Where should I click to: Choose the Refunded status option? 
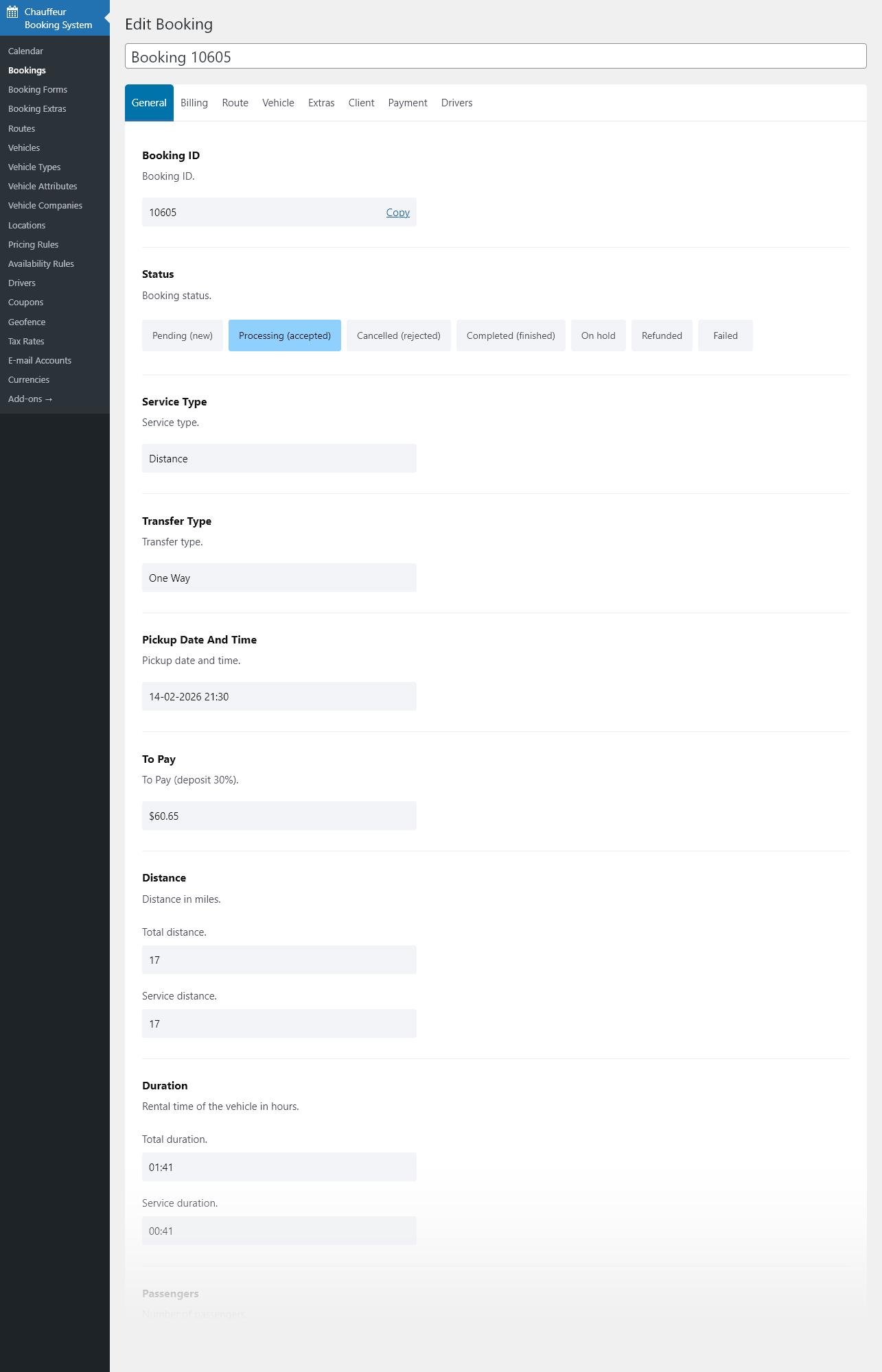tap(661, 335)
